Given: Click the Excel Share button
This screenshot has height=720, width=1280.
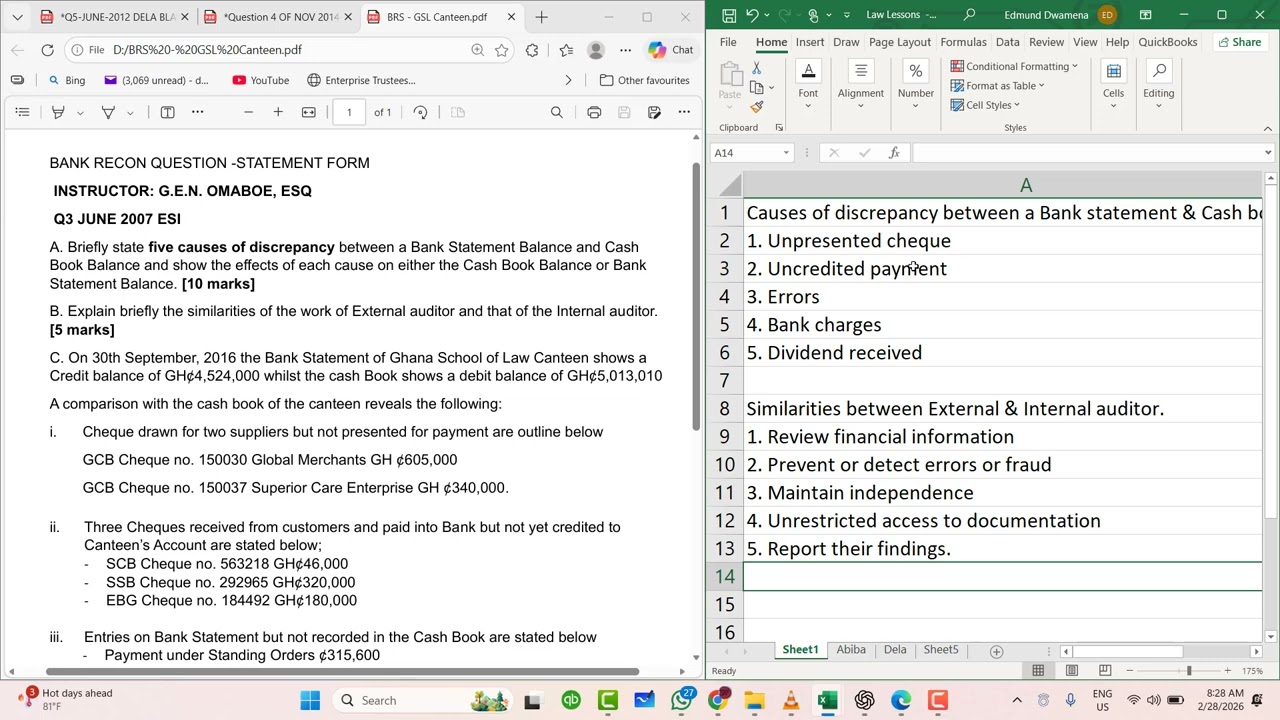Looking at the screenshot, I should [x=1239, y=42].
